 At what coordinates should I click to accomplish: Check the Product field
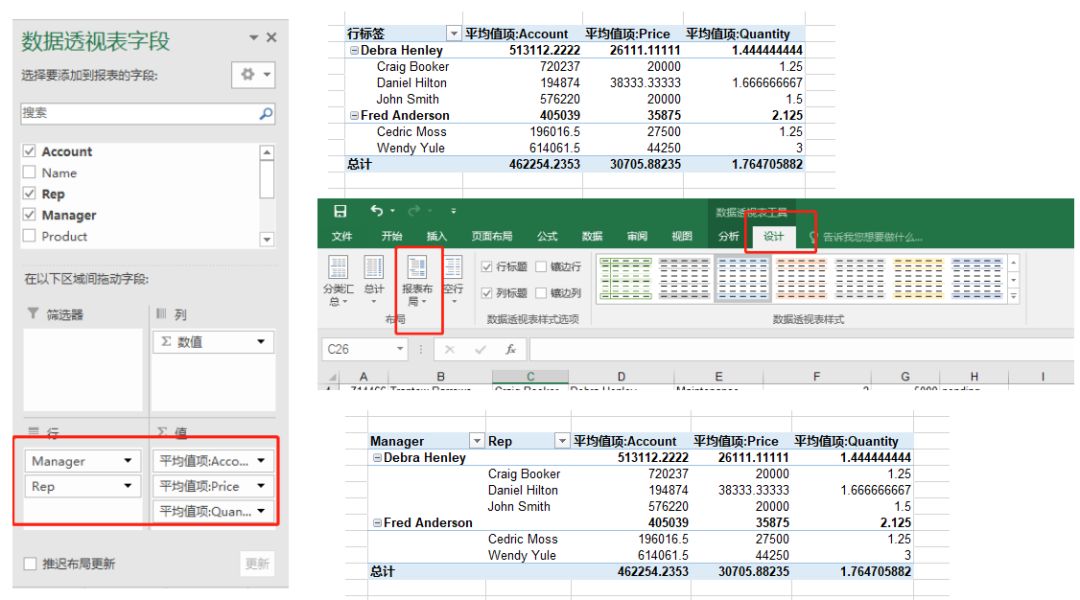pos(29,236)
